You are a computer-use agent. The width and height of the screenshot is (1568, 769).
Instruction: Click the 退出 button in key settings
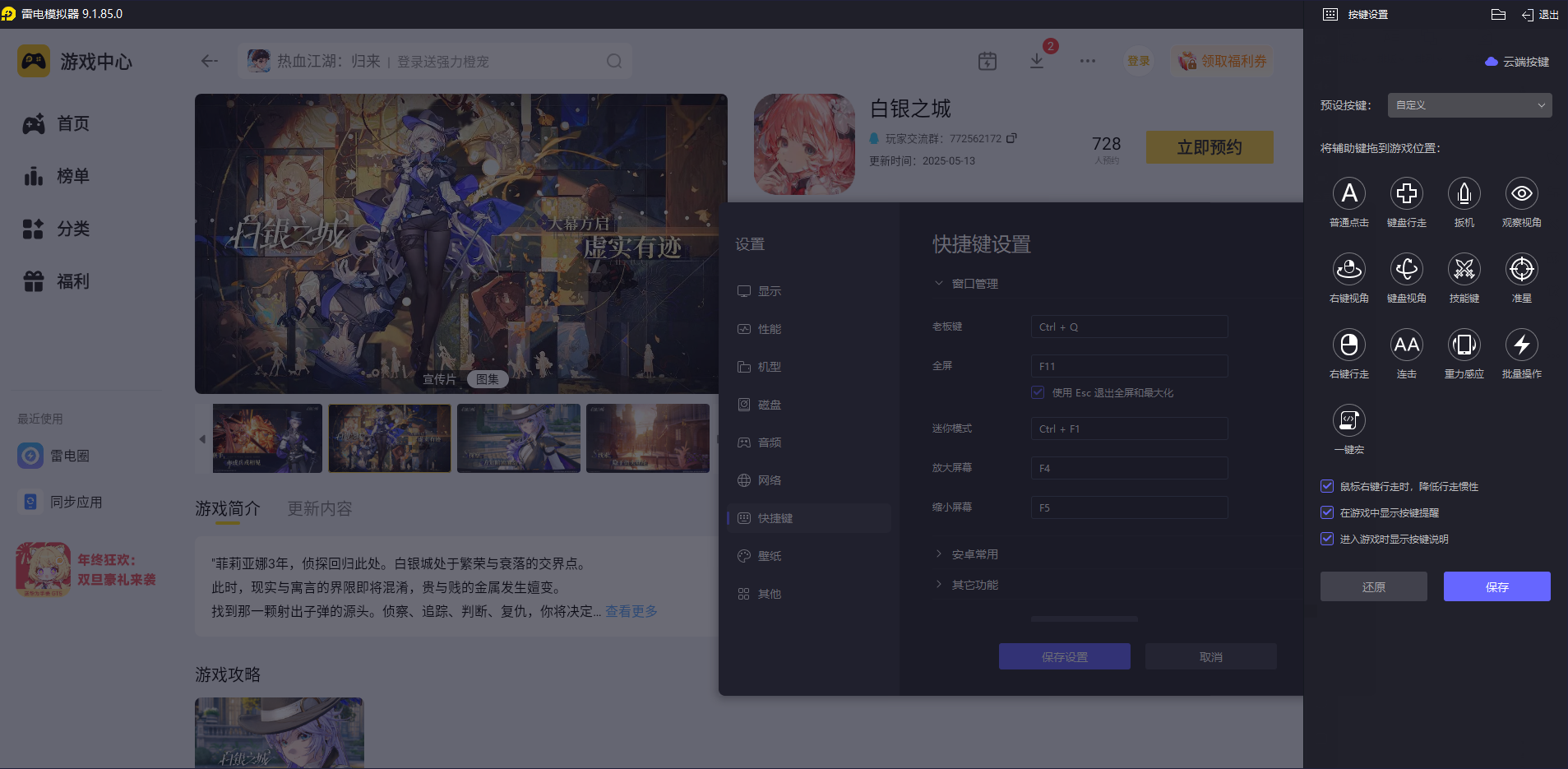tap(1540, 15)
